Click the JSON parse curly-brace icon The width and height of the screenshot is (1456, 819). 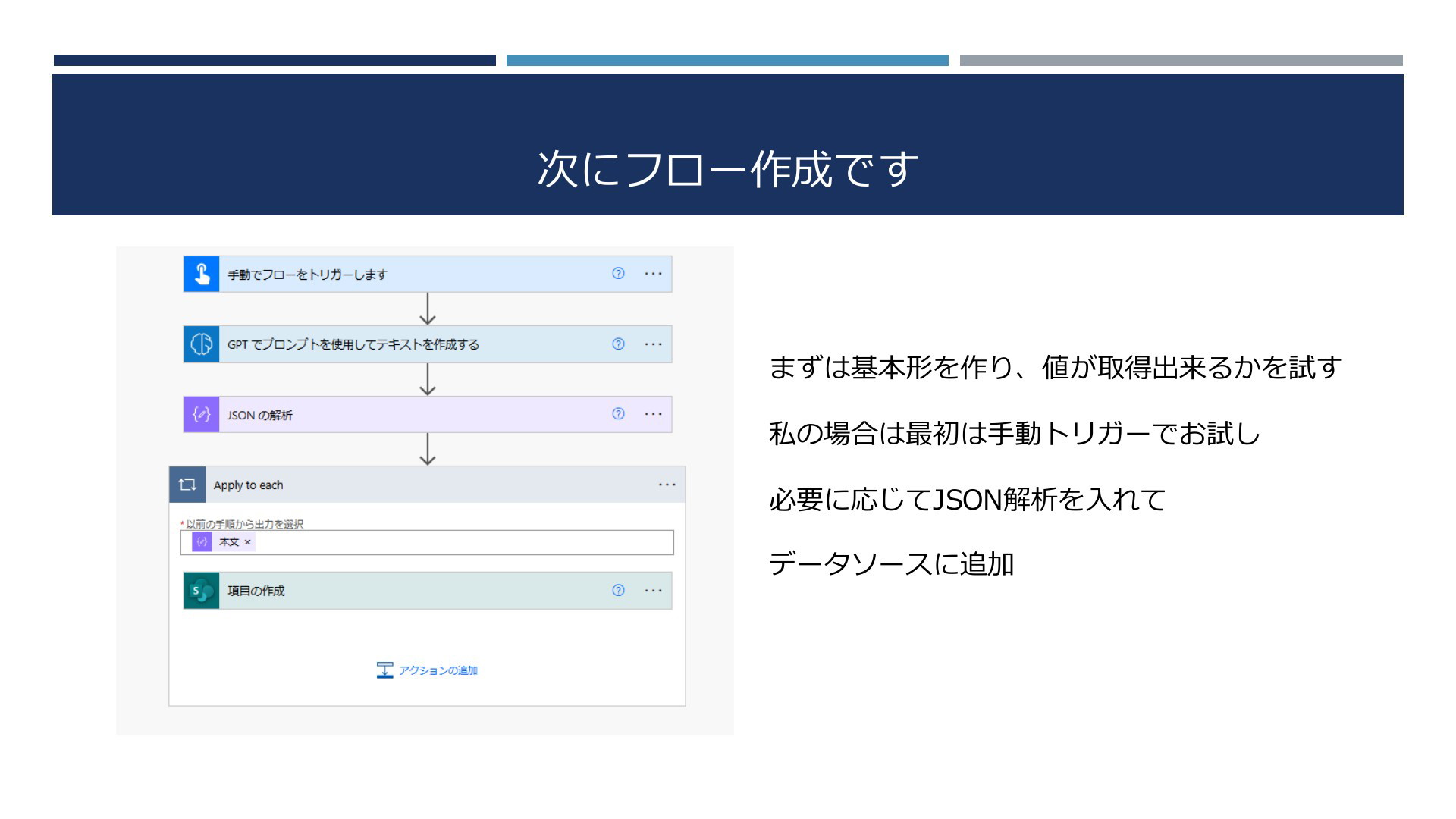click(202, 414)
